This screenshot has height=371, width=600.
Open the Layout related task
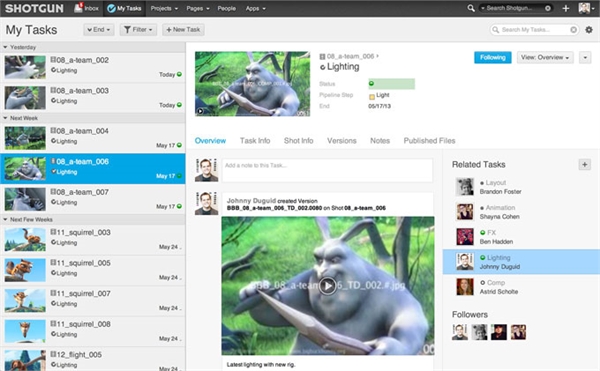point(496,183)
